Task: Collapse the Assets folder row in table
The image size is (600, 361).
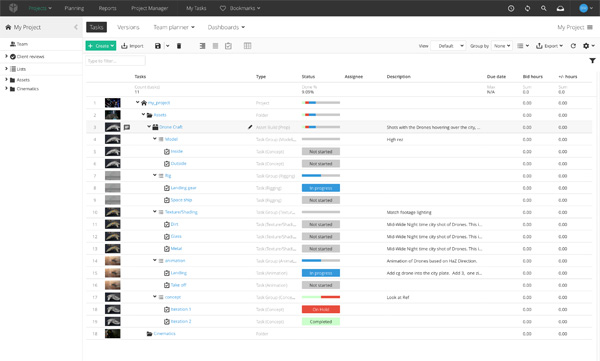Action: [143, 114]
